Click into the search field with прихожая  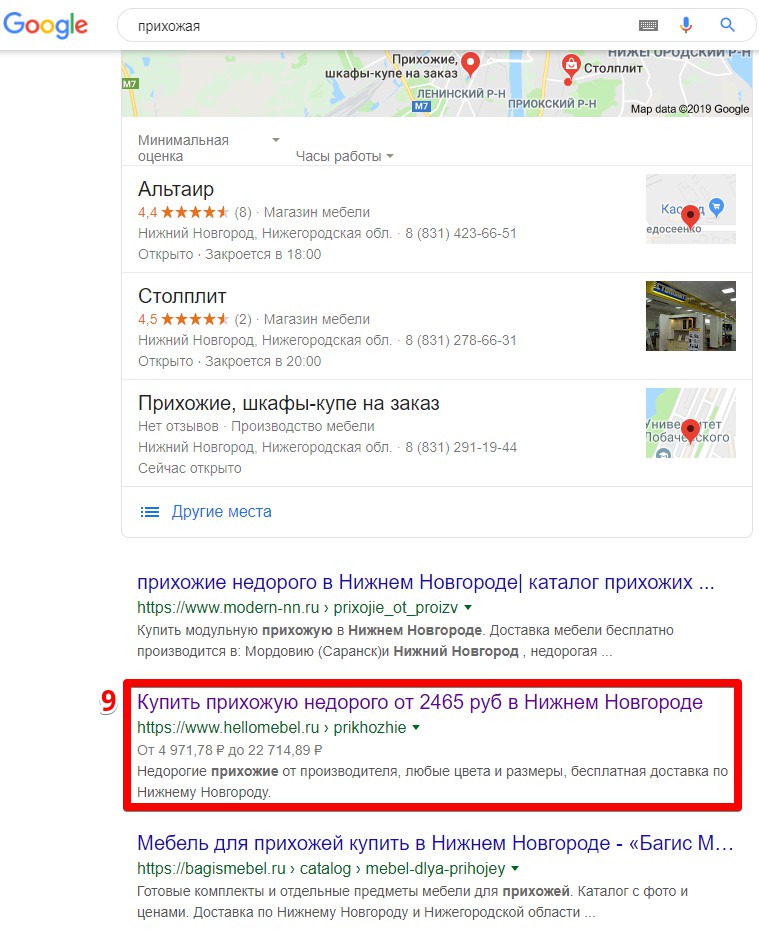(380, 26)
